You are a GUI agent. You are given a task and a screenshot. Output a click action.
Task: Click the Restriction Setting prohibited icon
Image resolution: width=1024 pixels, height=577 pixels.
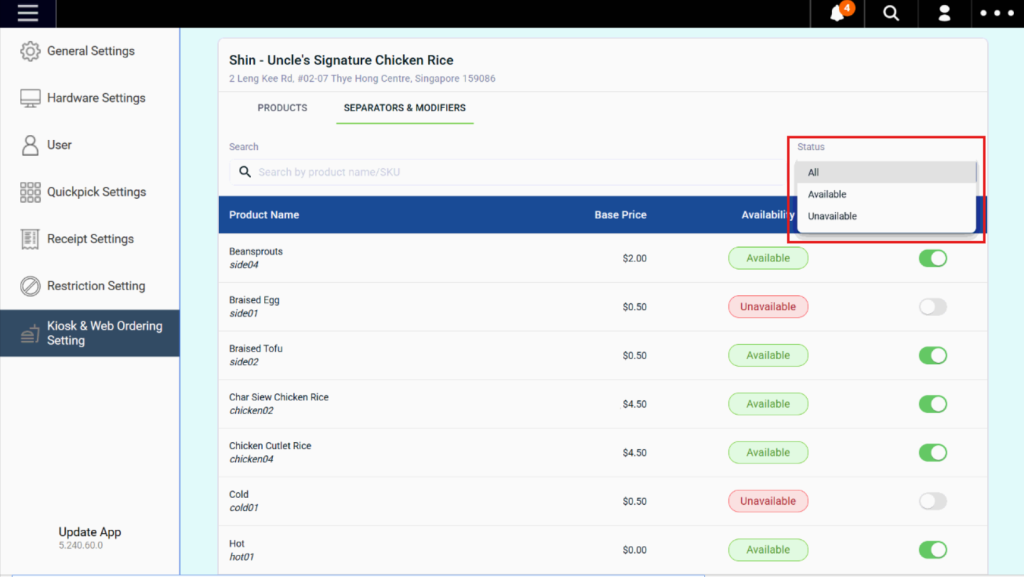[30, 286]
